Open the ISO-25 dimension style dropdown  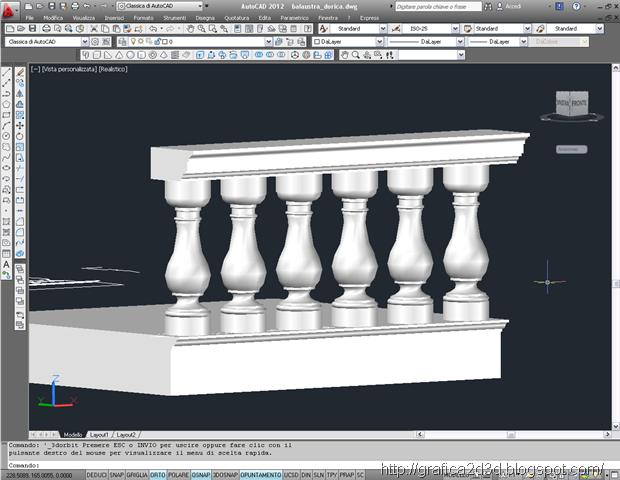(455, 29)
